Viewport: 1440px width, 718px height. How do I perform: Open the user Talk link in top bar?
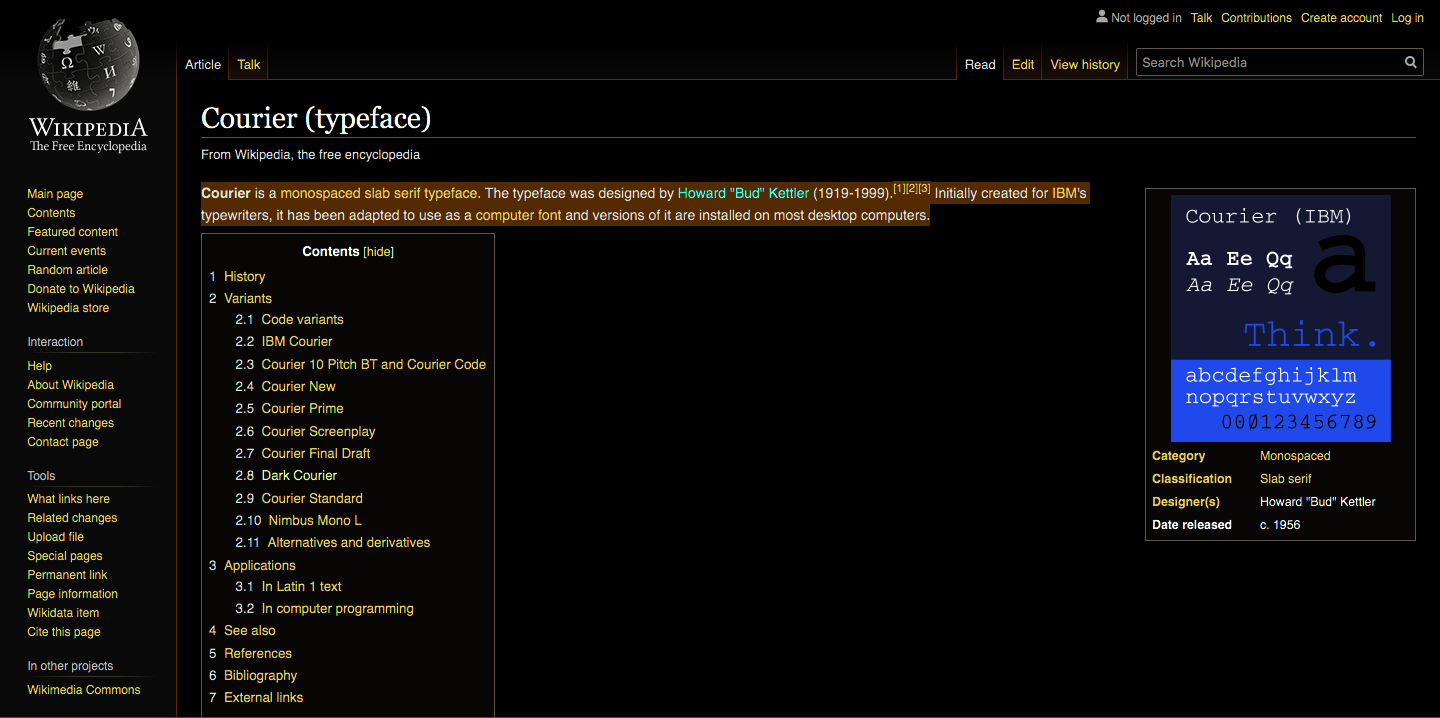tap(1202, 18)
